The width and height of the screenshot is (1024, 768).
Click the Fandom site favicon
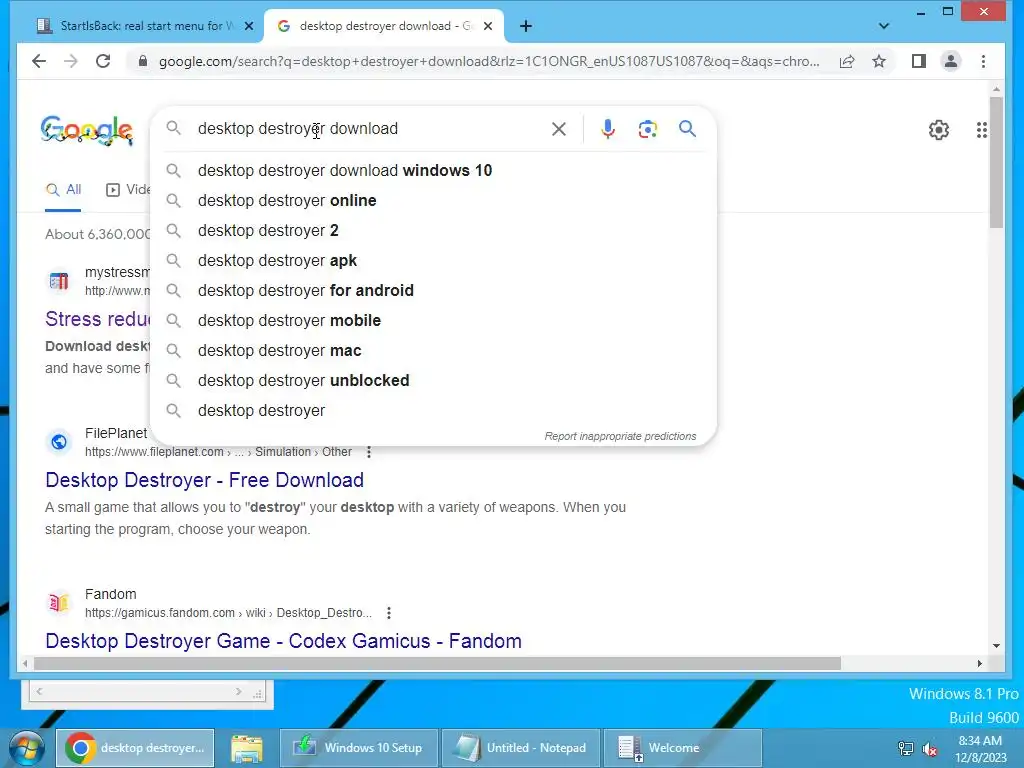click(59, 603)
